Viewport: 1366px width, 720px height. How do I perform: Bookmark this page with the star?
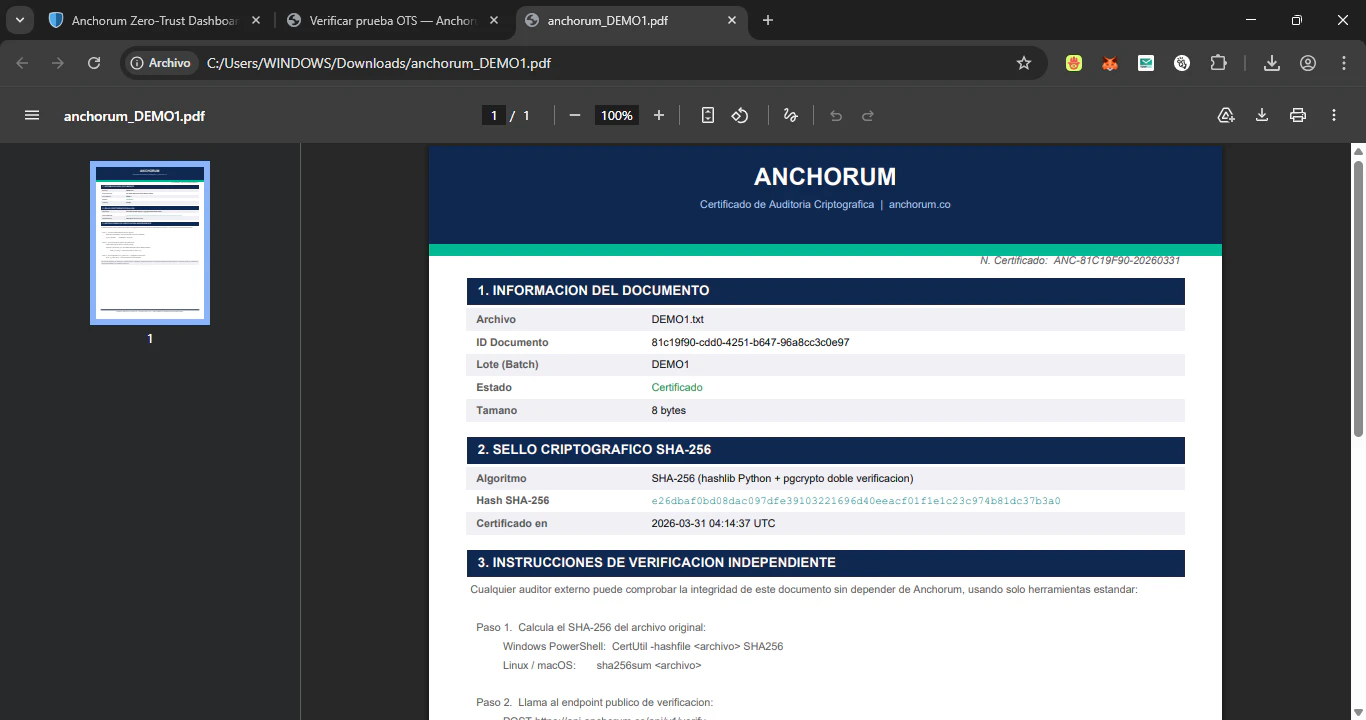point(1024,63)
